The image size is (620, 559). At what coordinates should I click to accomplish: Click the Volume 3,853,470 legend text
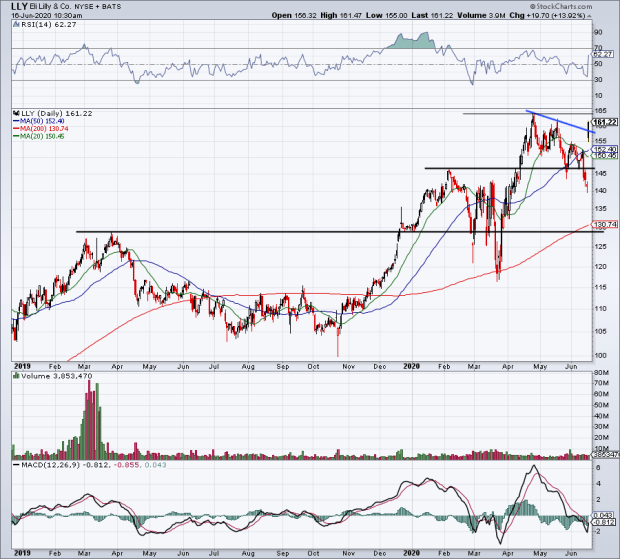[x=57, y=376]
